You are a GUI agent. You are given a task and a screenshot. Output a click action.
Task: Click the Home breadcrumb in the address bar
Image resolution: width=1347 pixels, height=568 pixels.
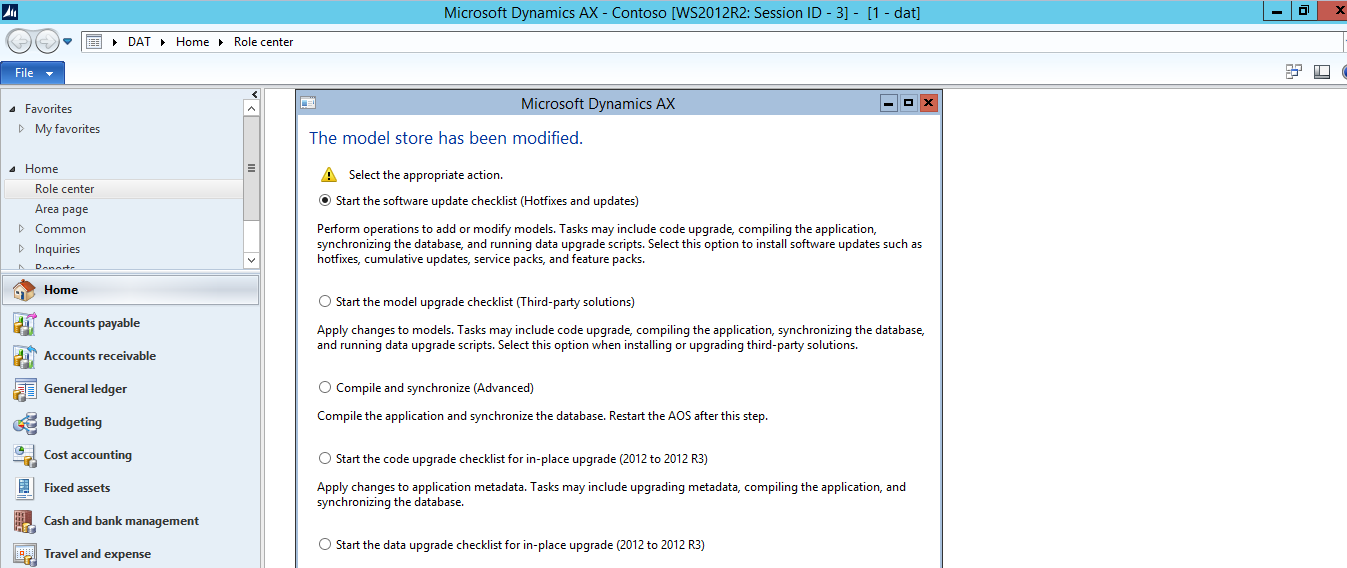[x=193, y=42]
